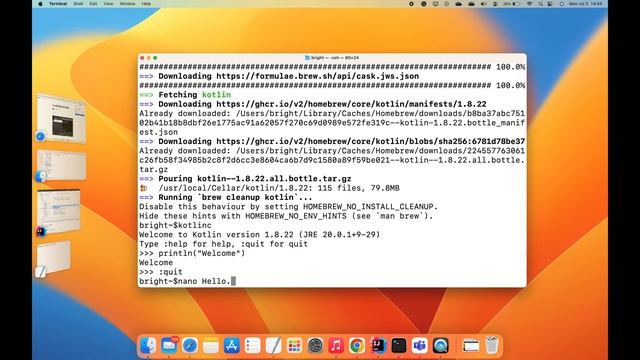The width and height of the screenshot is (640, 360).
Task: Click the 'Running `brew cleanup kotlin`...' line
Action: coord(226,197)
